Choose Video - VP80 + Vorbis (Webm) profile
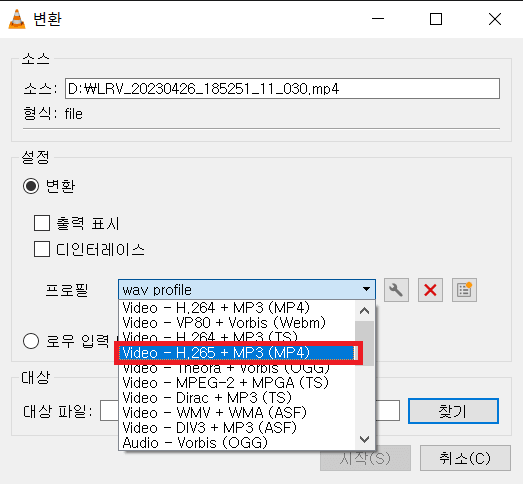Image resolution: width=523 pixels, height=484 pixels. (237, 323)
